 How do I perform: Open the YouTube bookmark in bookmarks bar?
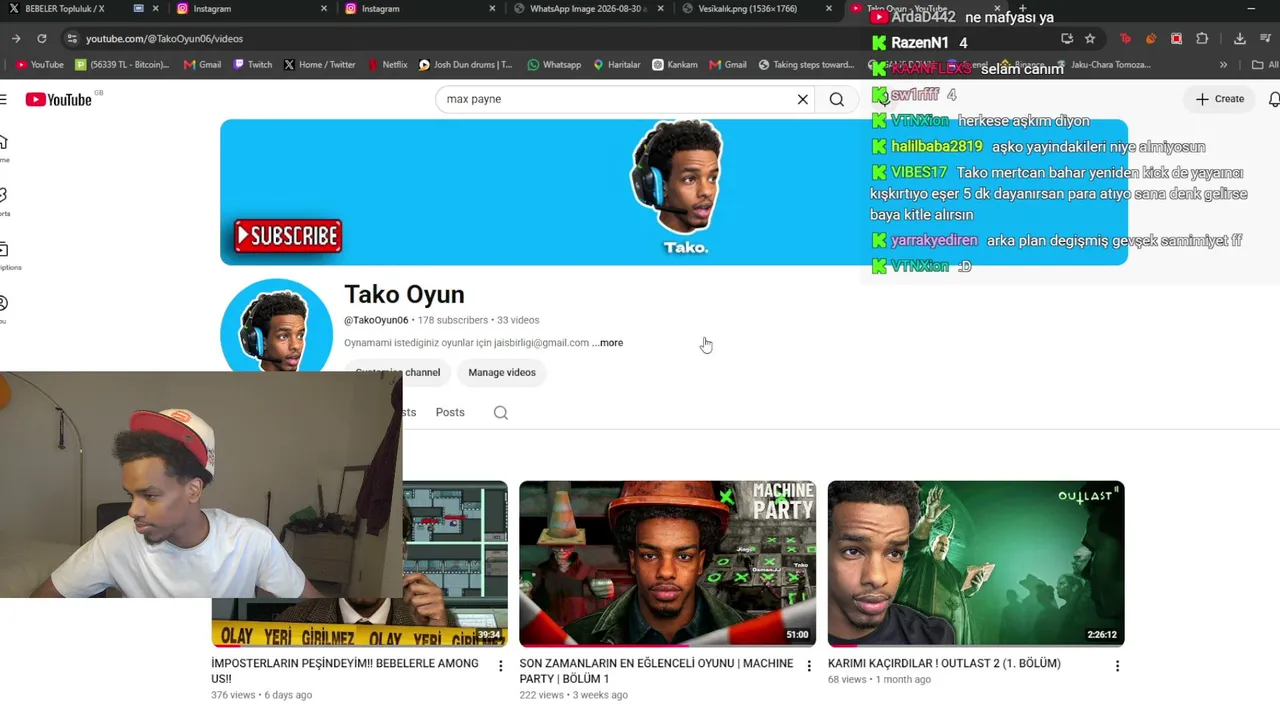pos(40,65)
